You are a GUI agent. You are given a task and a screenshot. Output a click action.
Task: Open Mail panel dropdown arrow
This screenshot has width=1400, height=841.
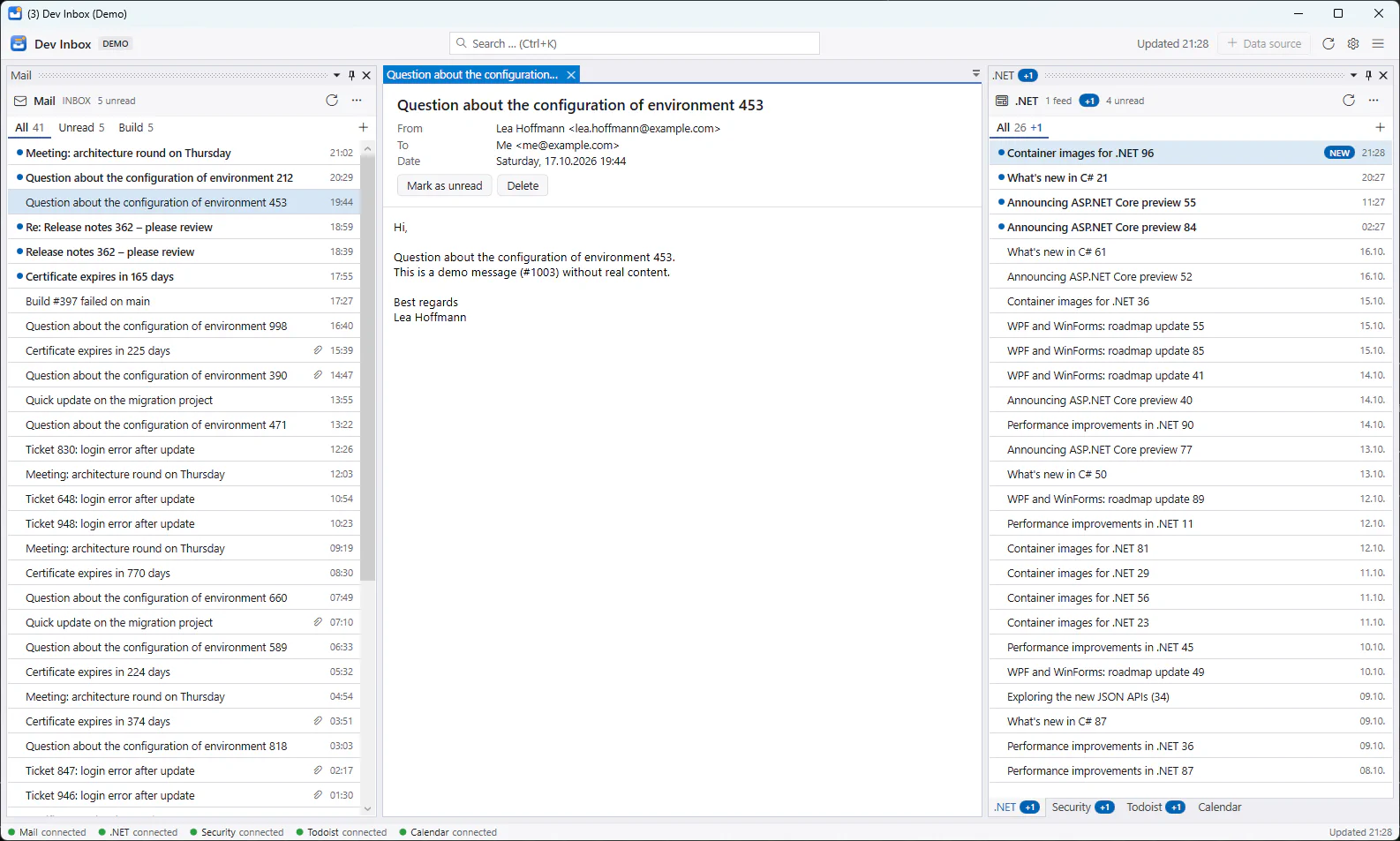pos(336,75)
